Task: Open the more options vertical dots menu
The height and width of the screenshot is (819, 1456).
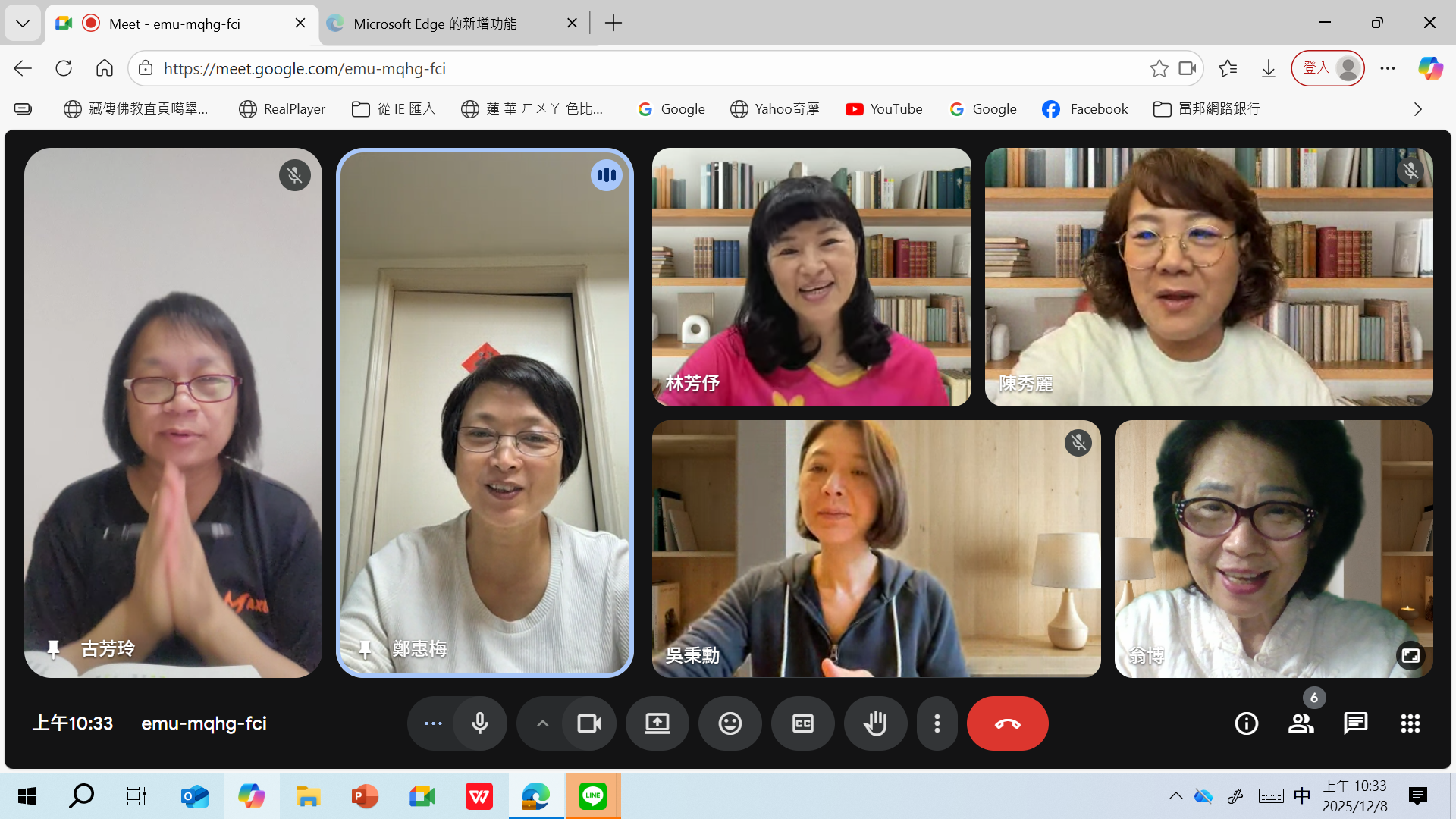Action: [937, 723]
